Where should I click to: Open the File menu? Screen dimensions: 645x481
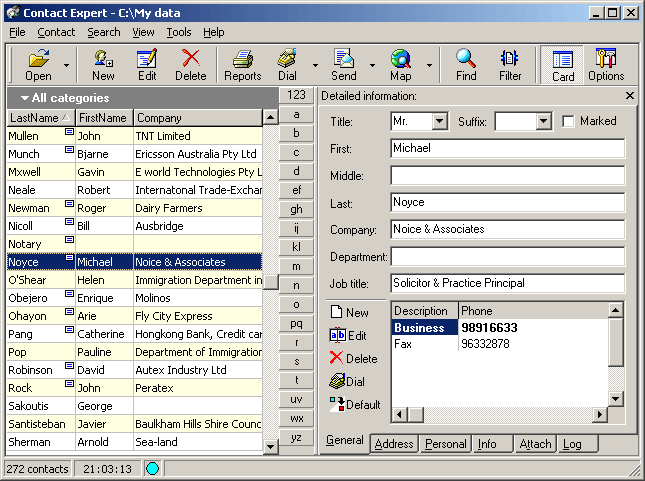tap(17, 32)
